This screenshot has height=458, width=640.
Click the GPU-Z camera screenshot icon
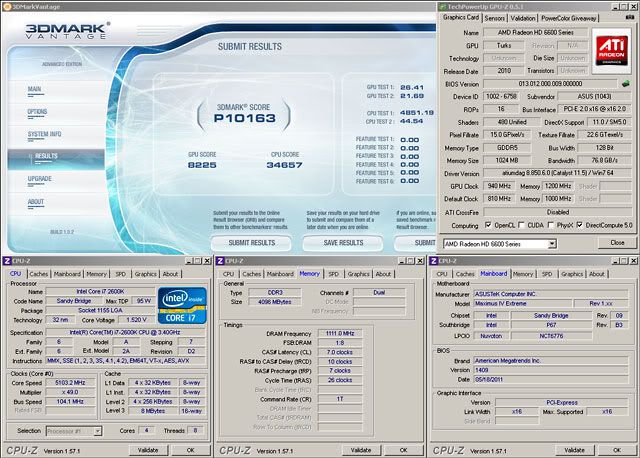tap(629, 17)
